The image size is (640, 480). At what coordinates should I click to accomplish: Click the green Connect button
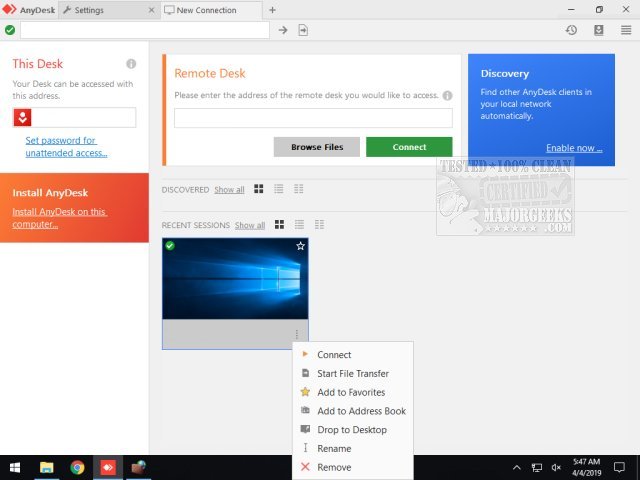click(x=409, y=147)
